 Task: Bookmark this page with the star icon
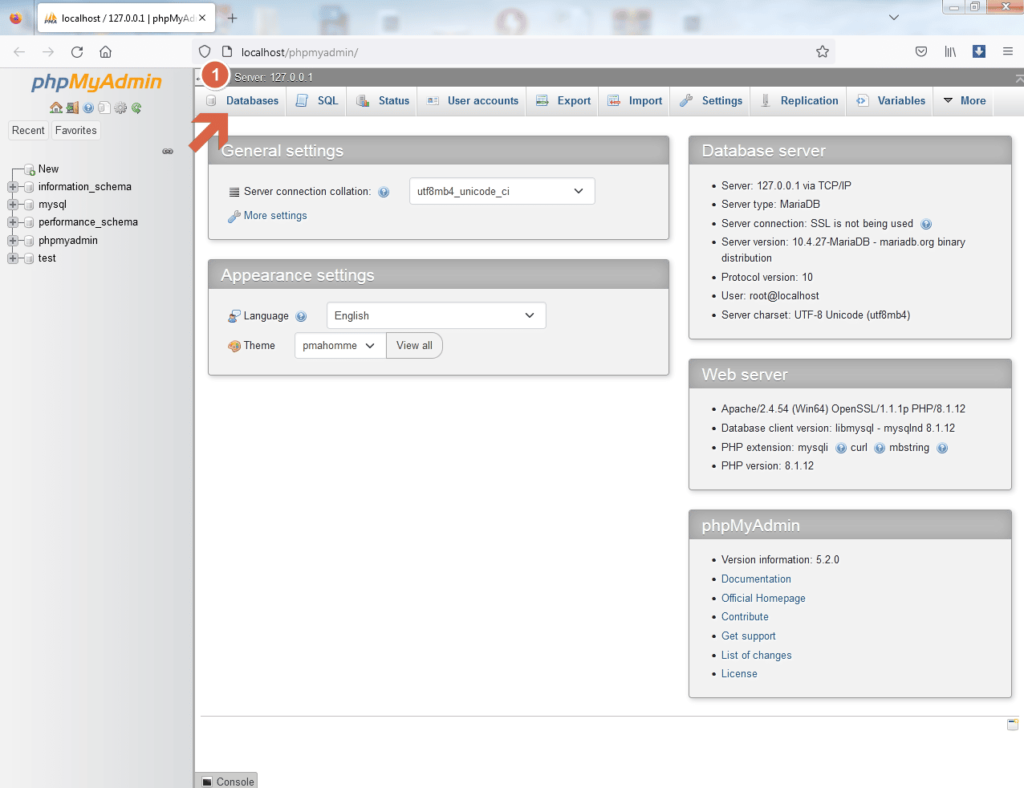(822, 52)
